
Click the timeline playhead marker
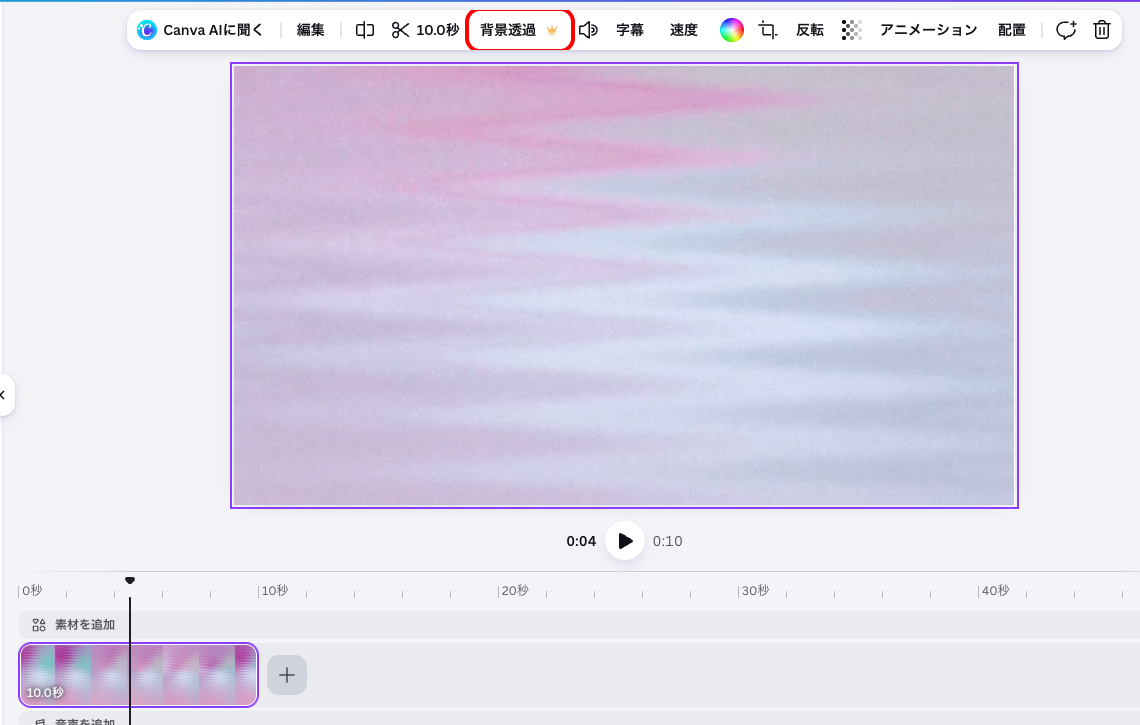click(129, 580)
